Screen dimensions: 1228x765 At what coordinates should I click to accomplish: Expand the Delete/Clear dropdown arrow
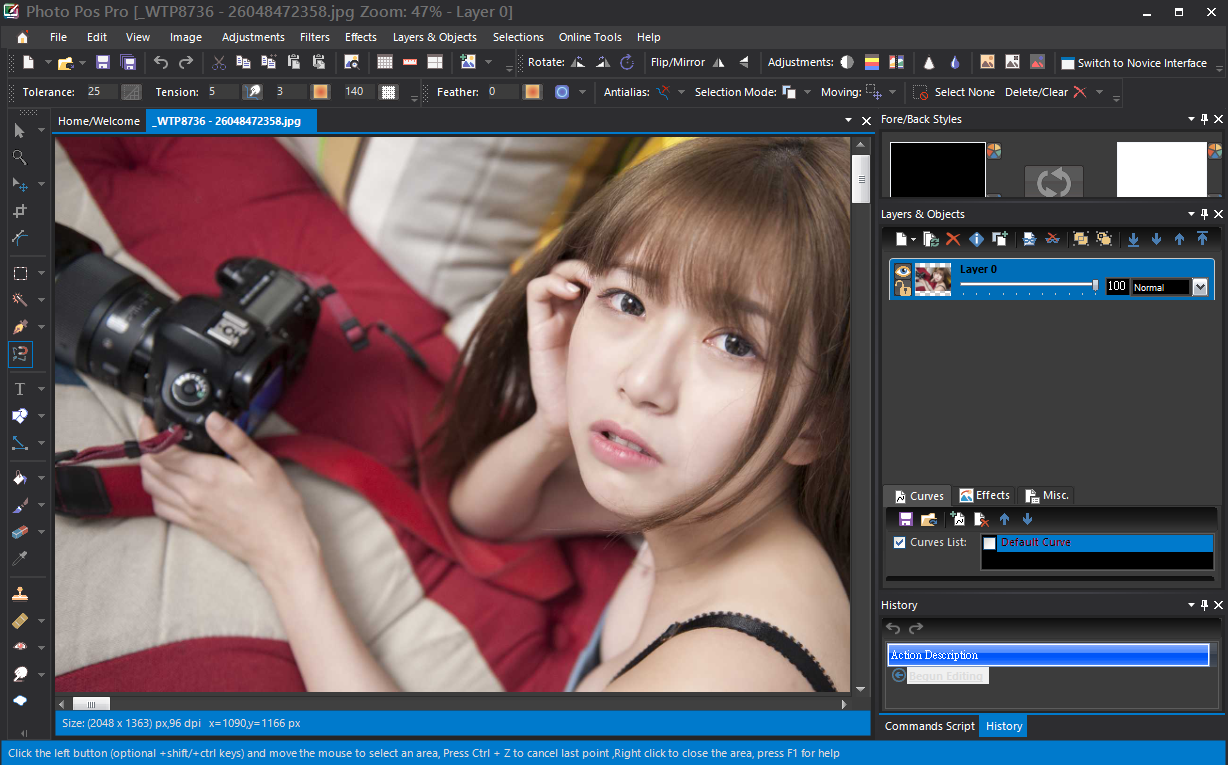[1099, 92]
